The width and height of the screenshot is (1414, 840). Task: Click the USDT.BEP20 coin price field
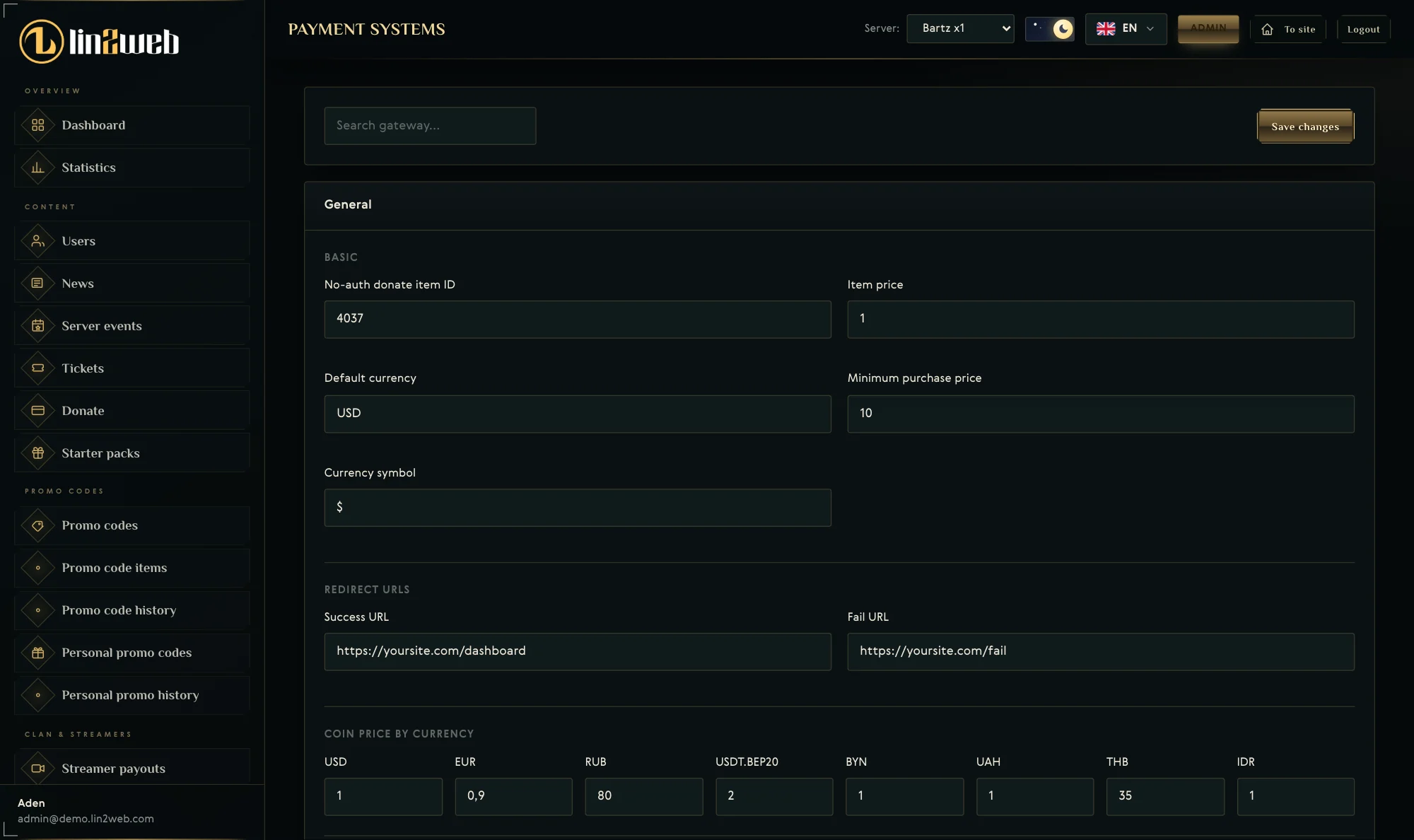coord(774,796)
